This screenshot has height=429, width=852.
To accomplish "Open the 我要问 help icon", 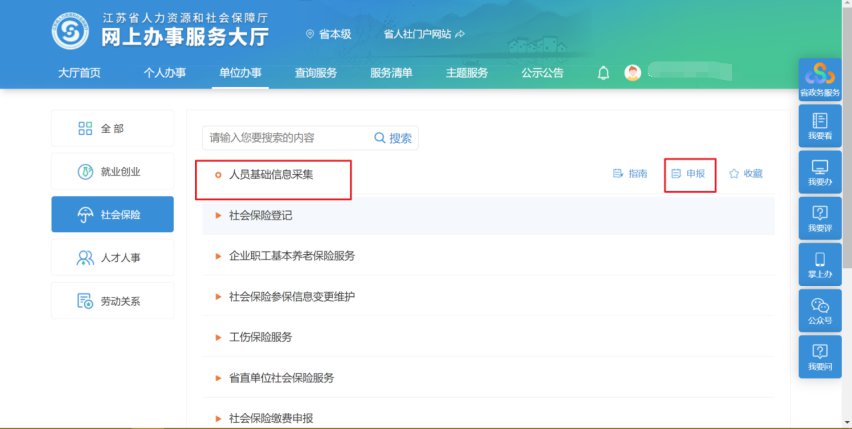I will (819, 356).
